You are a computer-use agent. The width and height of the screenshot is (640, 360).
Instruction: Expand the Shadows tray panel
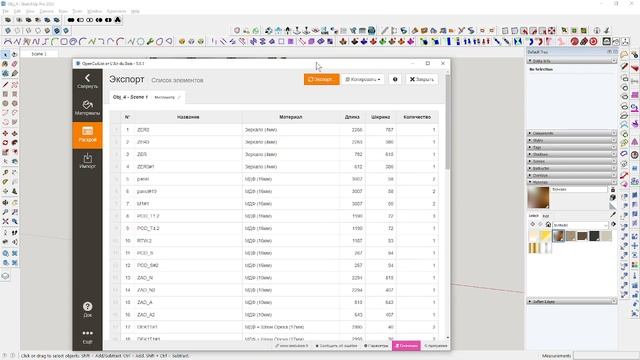(x=572, y=154)
